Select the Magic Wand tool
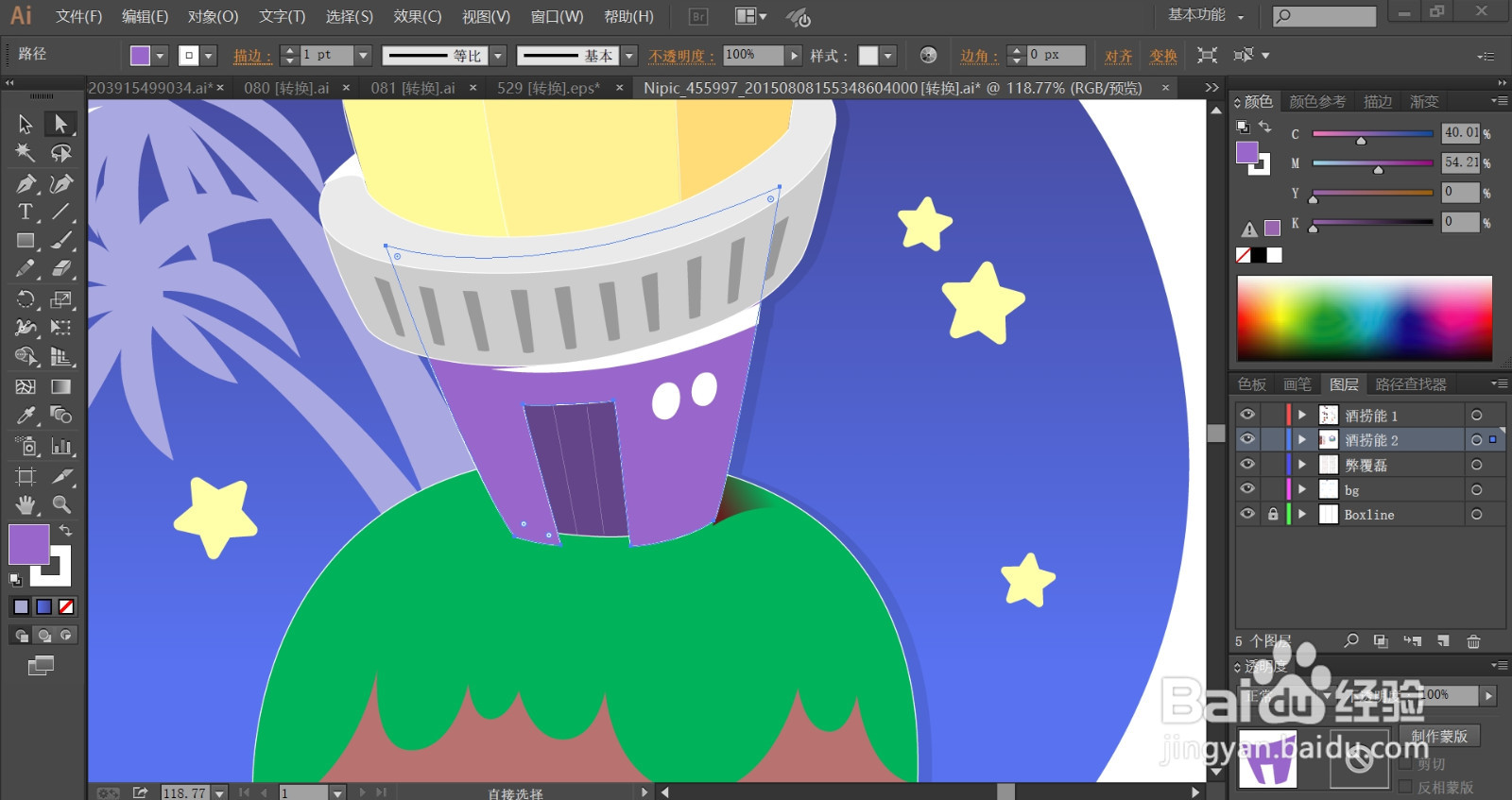Screen dimensions: 1512x800 pyautogui.click(x=26, y=153)
